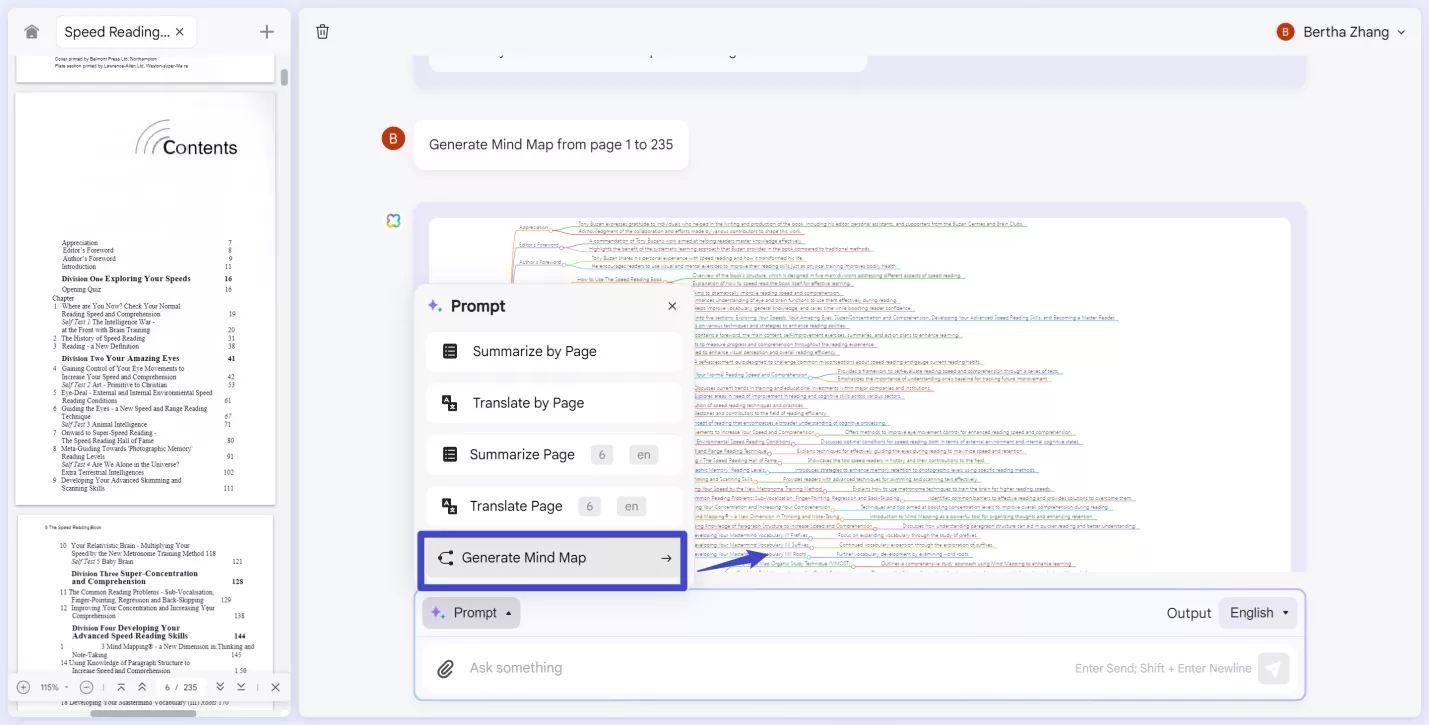This screenshot has height=725, width=1429.
Task: Switch to the Speed Reading tab
Action: tap(125, 32)
